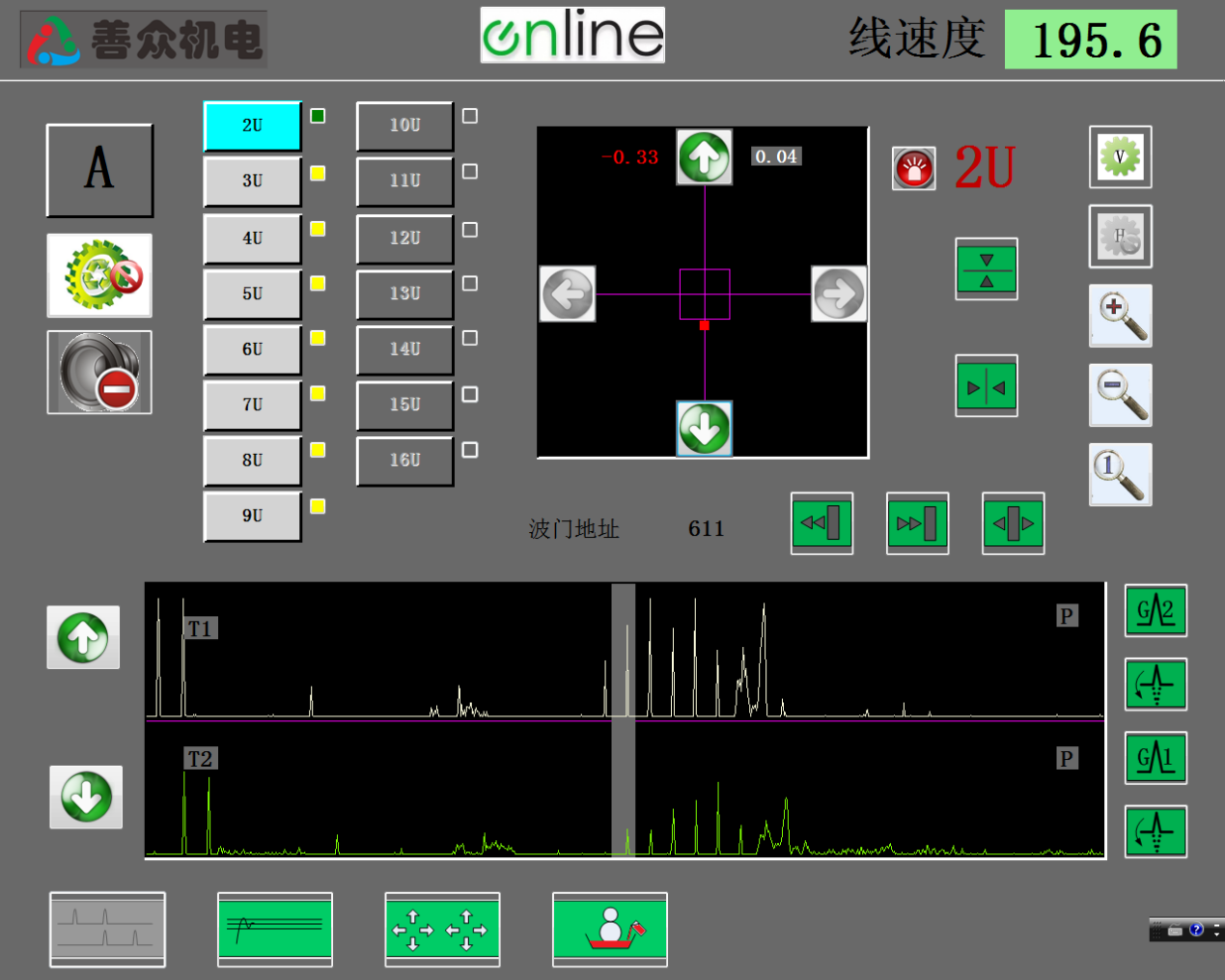Switch to the 5U unit

252,294
